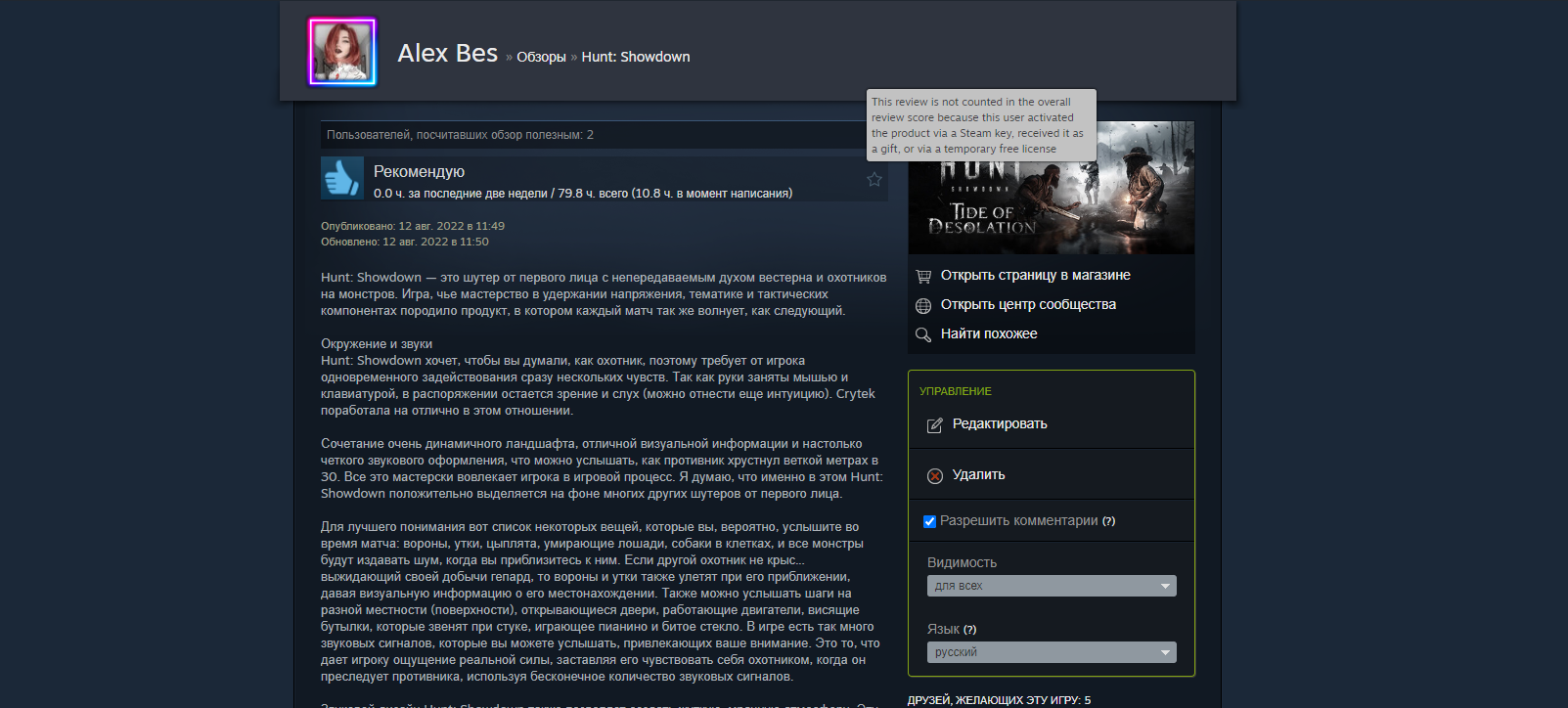Open Открыть страницу в магазине link
This screenshot has width=1568, height=708.
tap(1036, 275)
